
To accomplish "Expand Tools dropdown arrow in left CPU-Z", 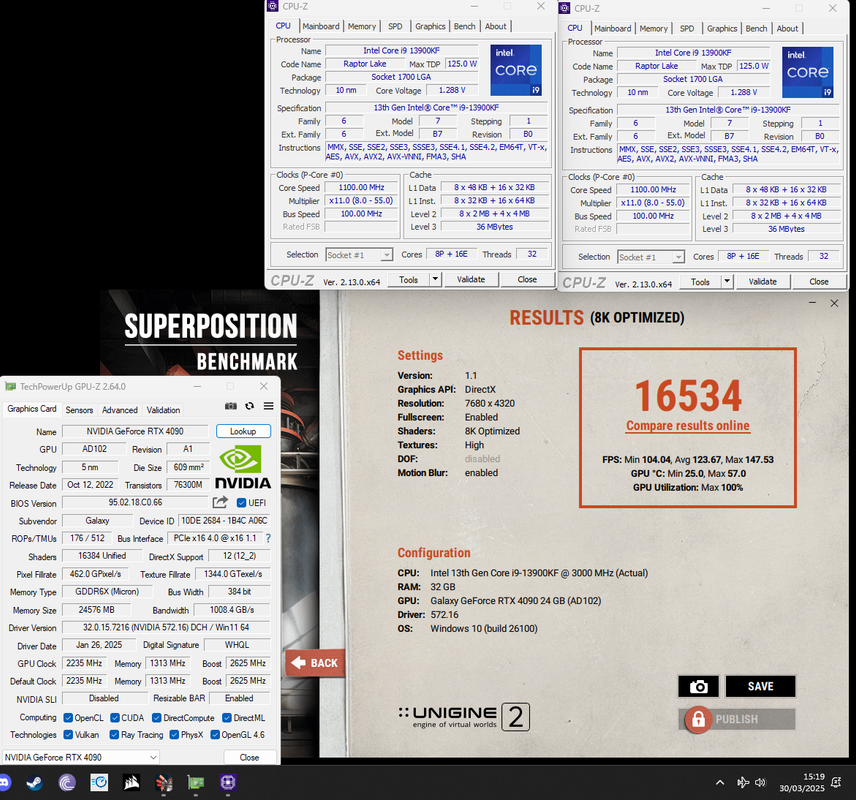I will point(435,279).
